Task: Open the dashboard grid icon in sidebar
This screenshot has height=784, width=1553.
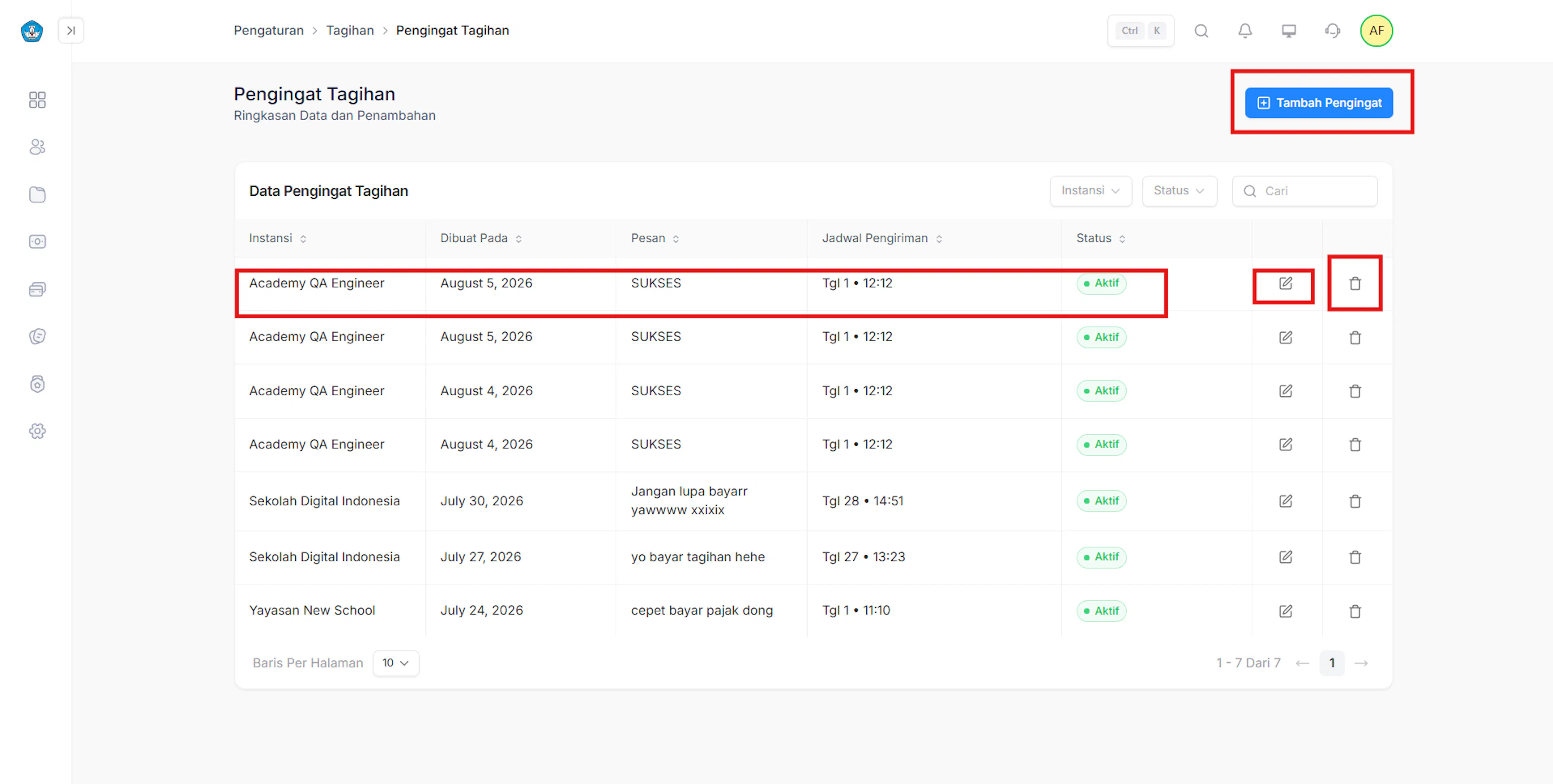Action: click(x=37, y=99)
